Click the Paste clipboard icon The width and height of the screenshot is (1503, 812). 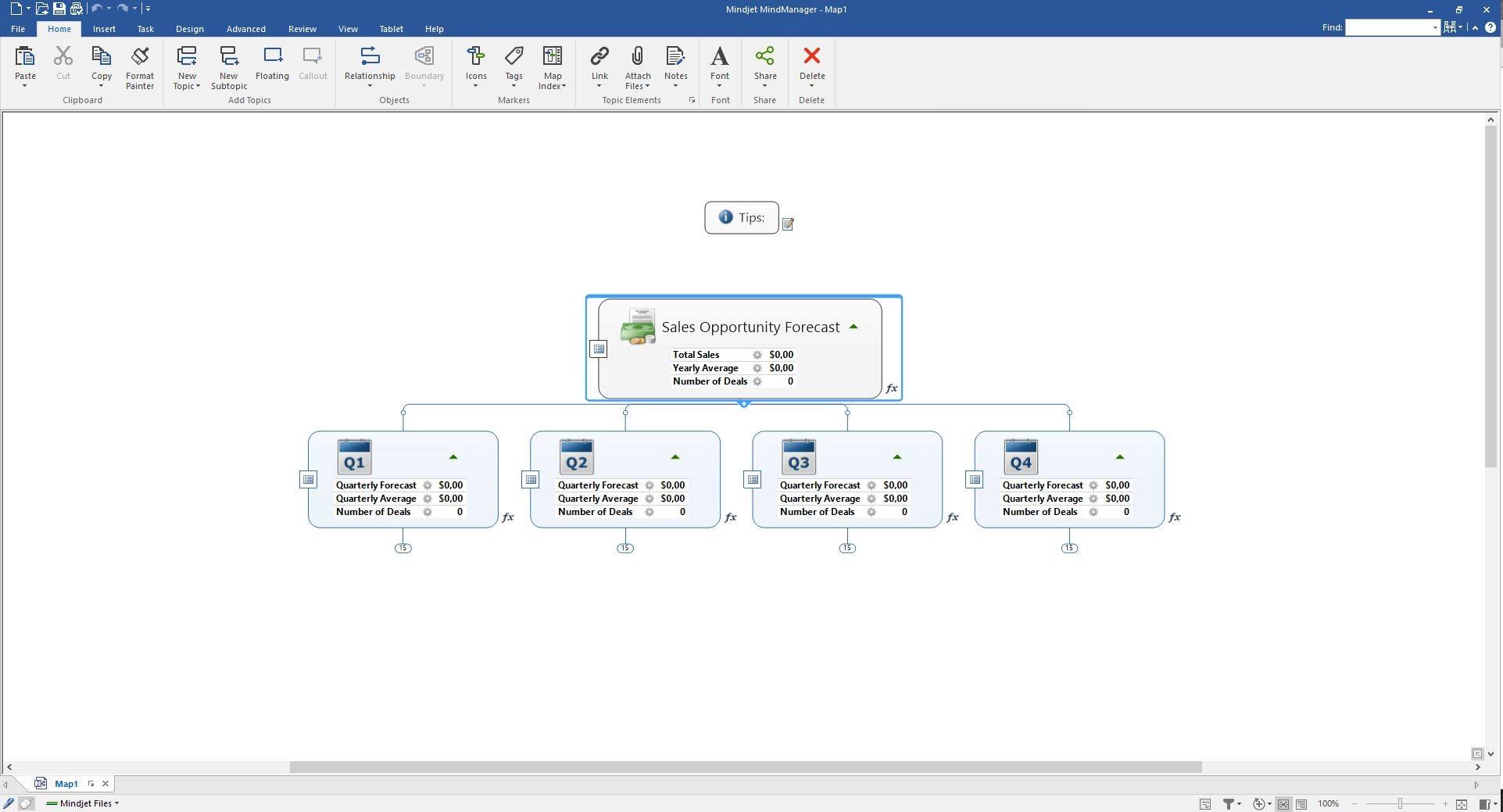[x=25, y=56]
